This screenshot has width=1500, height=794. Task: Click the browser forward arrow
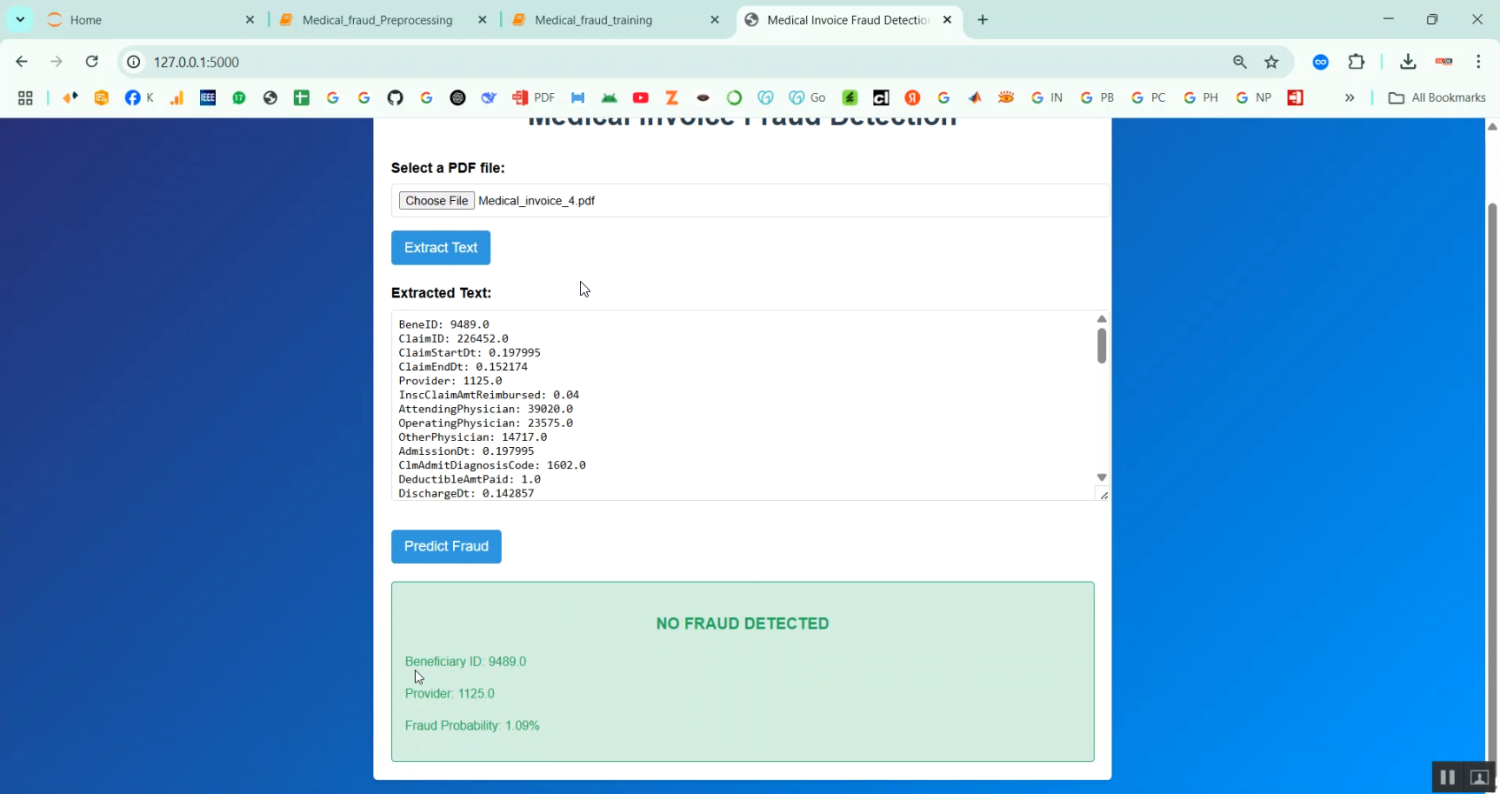57,62
